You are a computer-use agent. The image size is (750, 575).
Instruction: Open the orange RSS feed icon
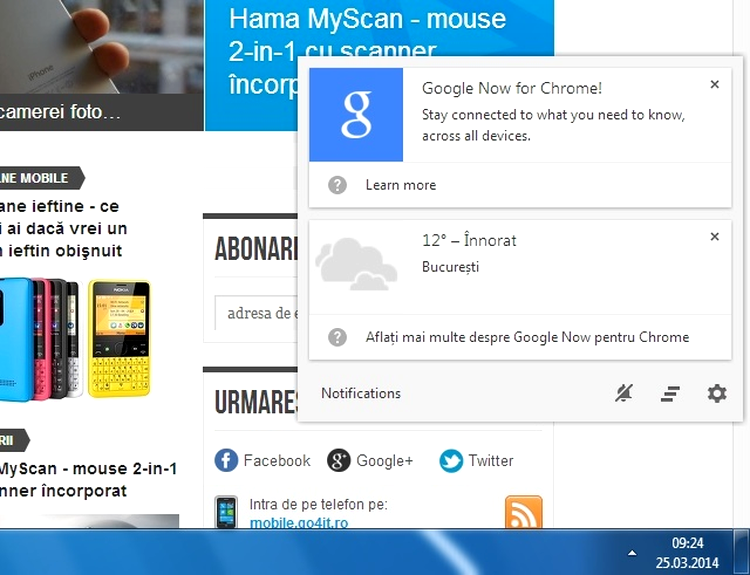point(524,512)
